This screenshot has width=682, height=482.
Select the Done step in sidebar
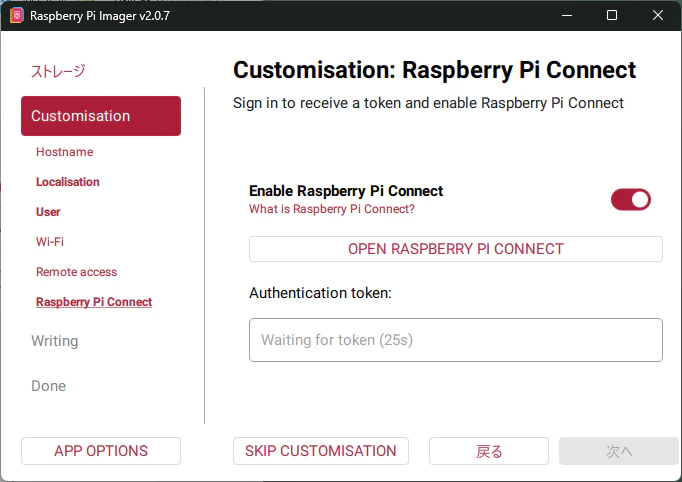49,386
